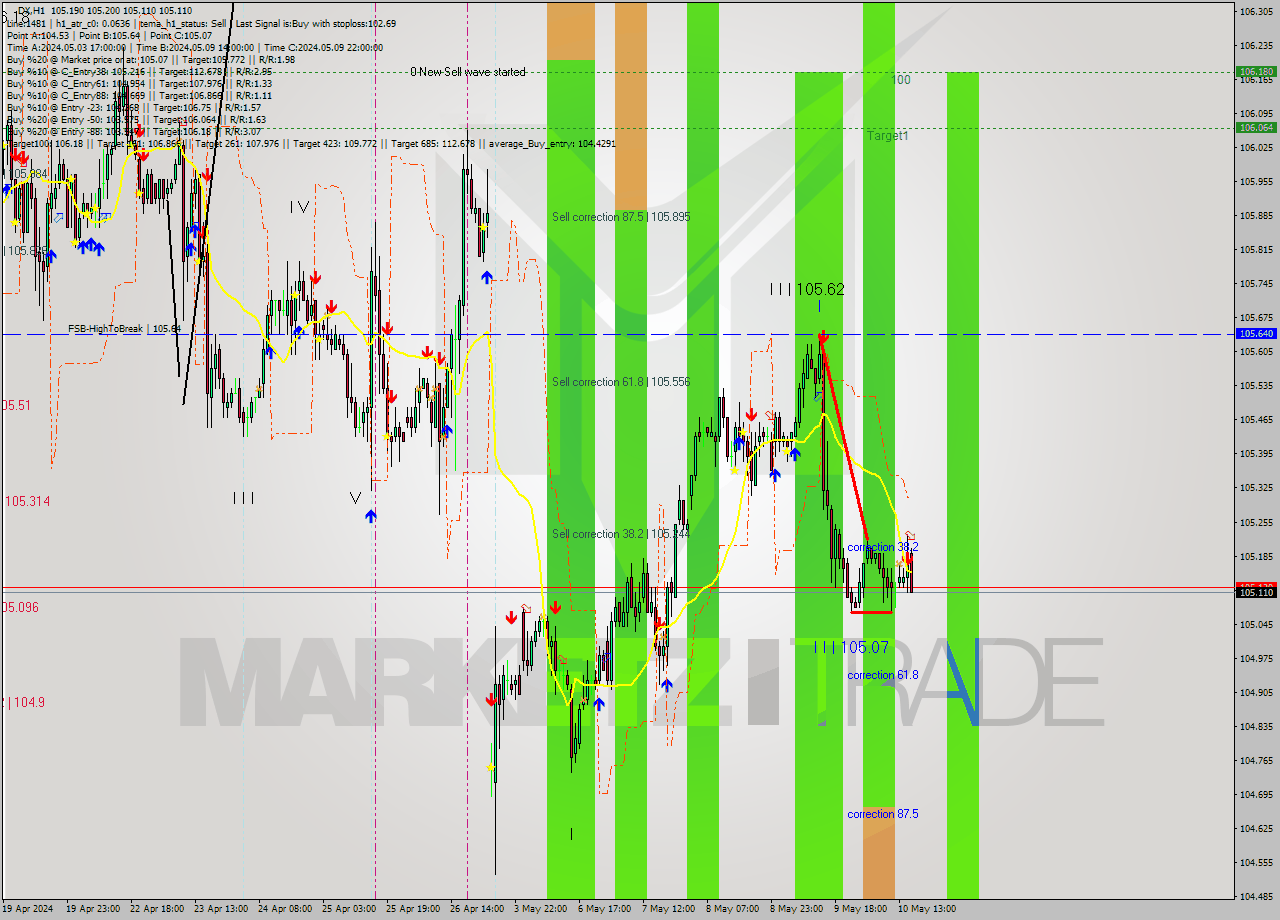
Task: Select the FSB-HighToBreak | 105.64 label
Action: [124, 328]
